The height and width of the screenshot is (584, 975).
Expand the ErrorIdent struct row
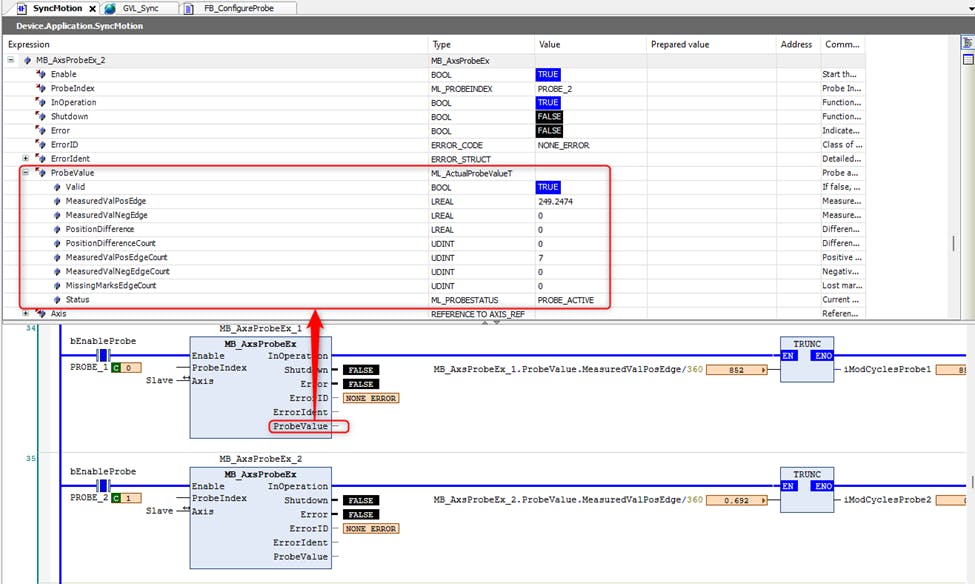pos(26,159)
